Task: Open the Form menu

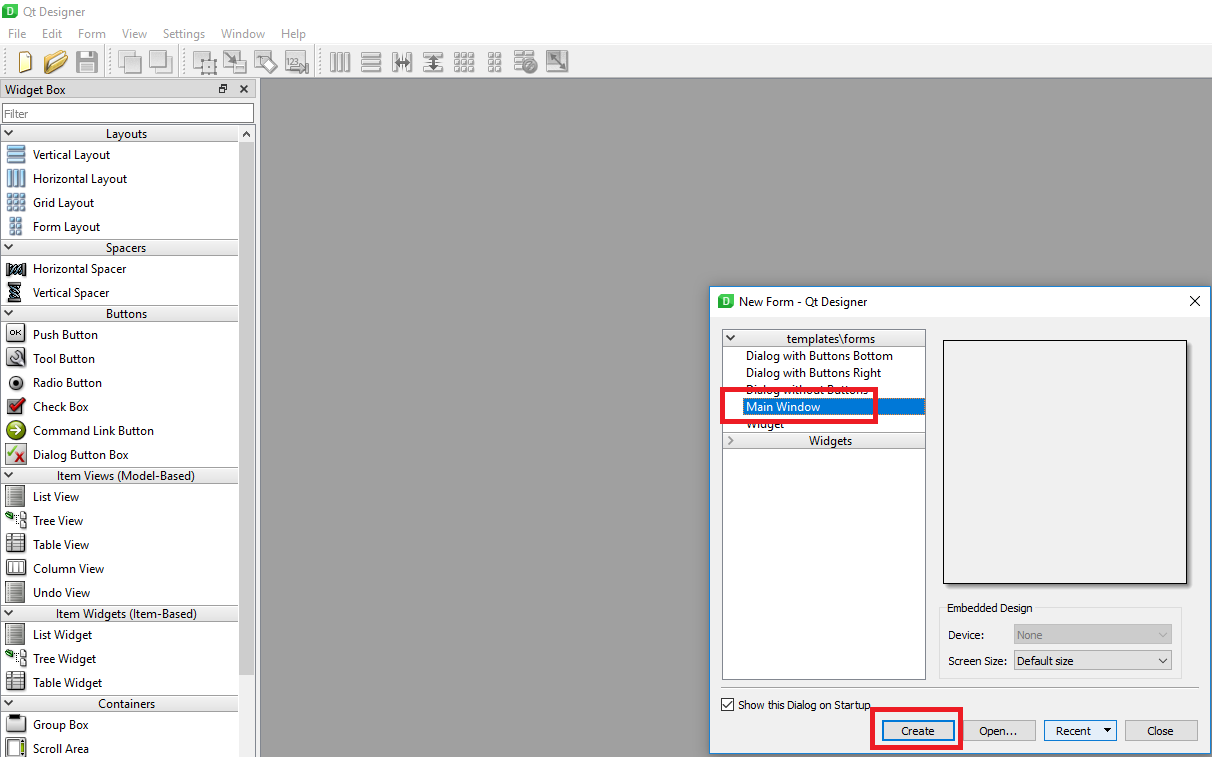Action: [91, 34]
